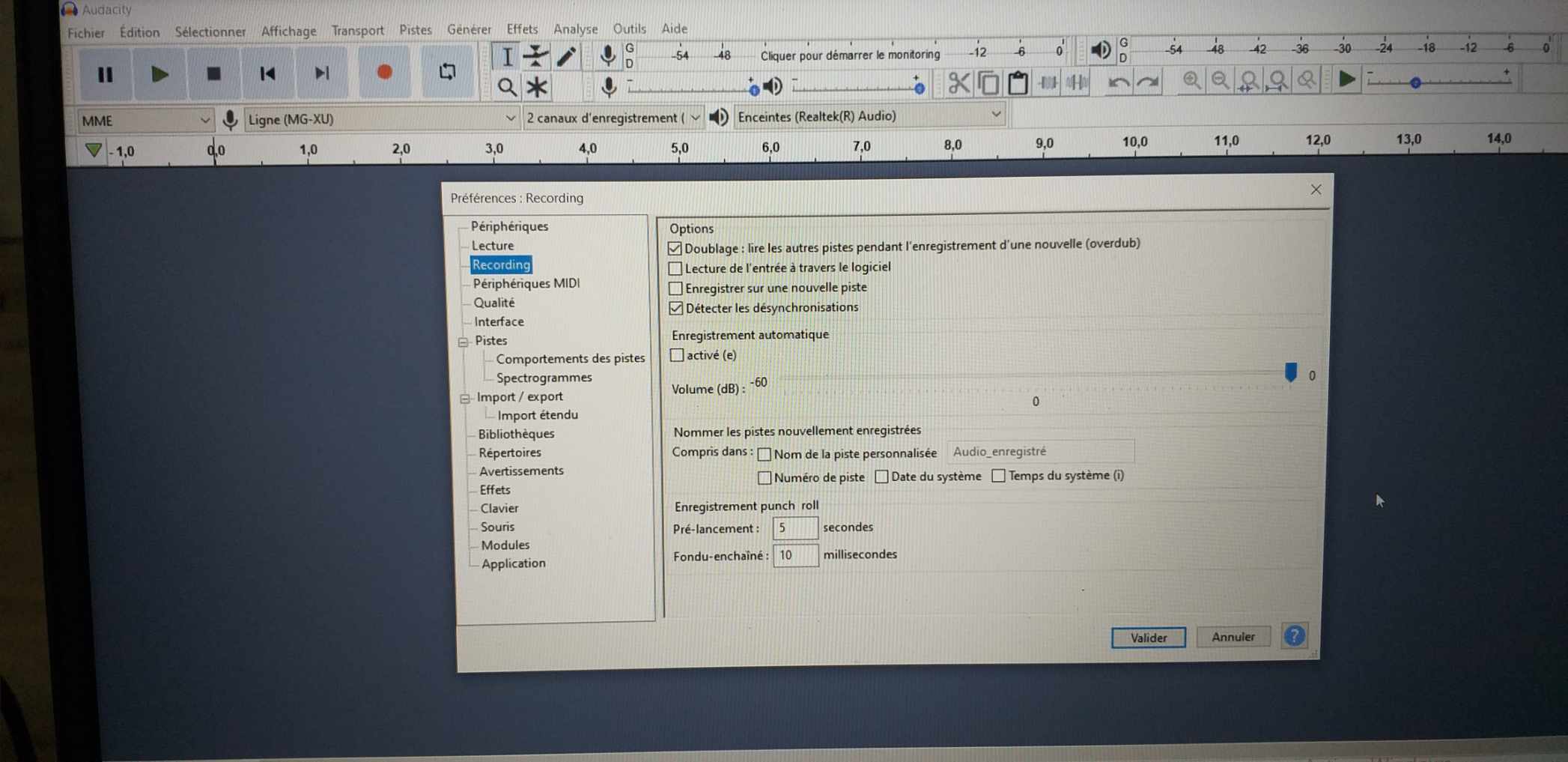
Task: Uncheck Détecter les désynchronisations
Action: click(x=676, y=308)
